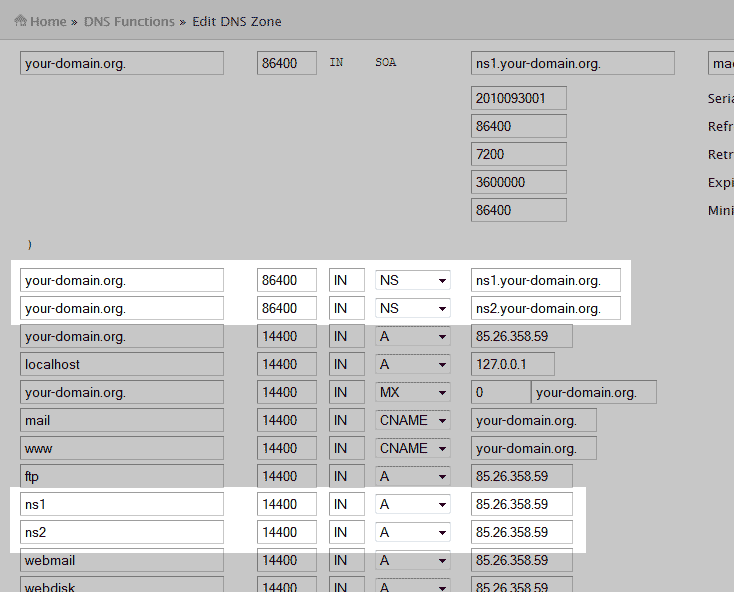Focus the ns1 record name field

[122, 504]
